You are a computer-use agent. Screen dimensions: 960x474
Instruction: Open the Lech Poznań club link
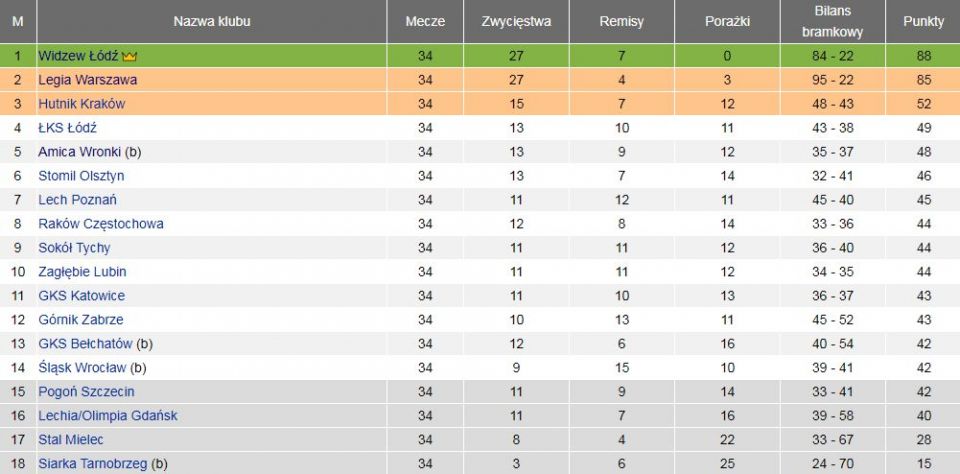pyautogui.click(x=77, y=200)
